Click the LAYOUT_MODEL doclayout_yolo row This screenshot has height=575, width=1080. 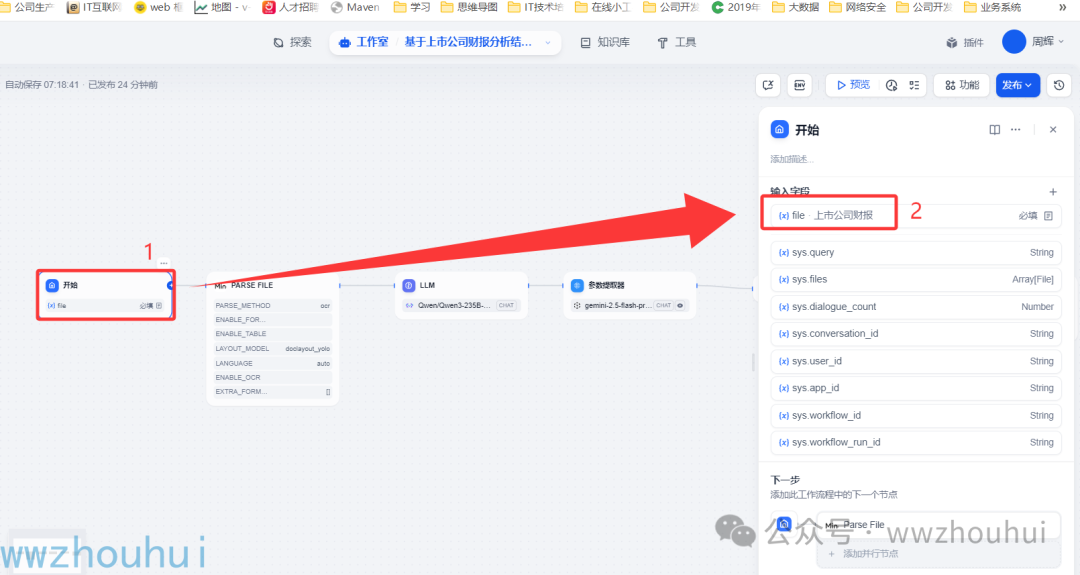(273, 348)
